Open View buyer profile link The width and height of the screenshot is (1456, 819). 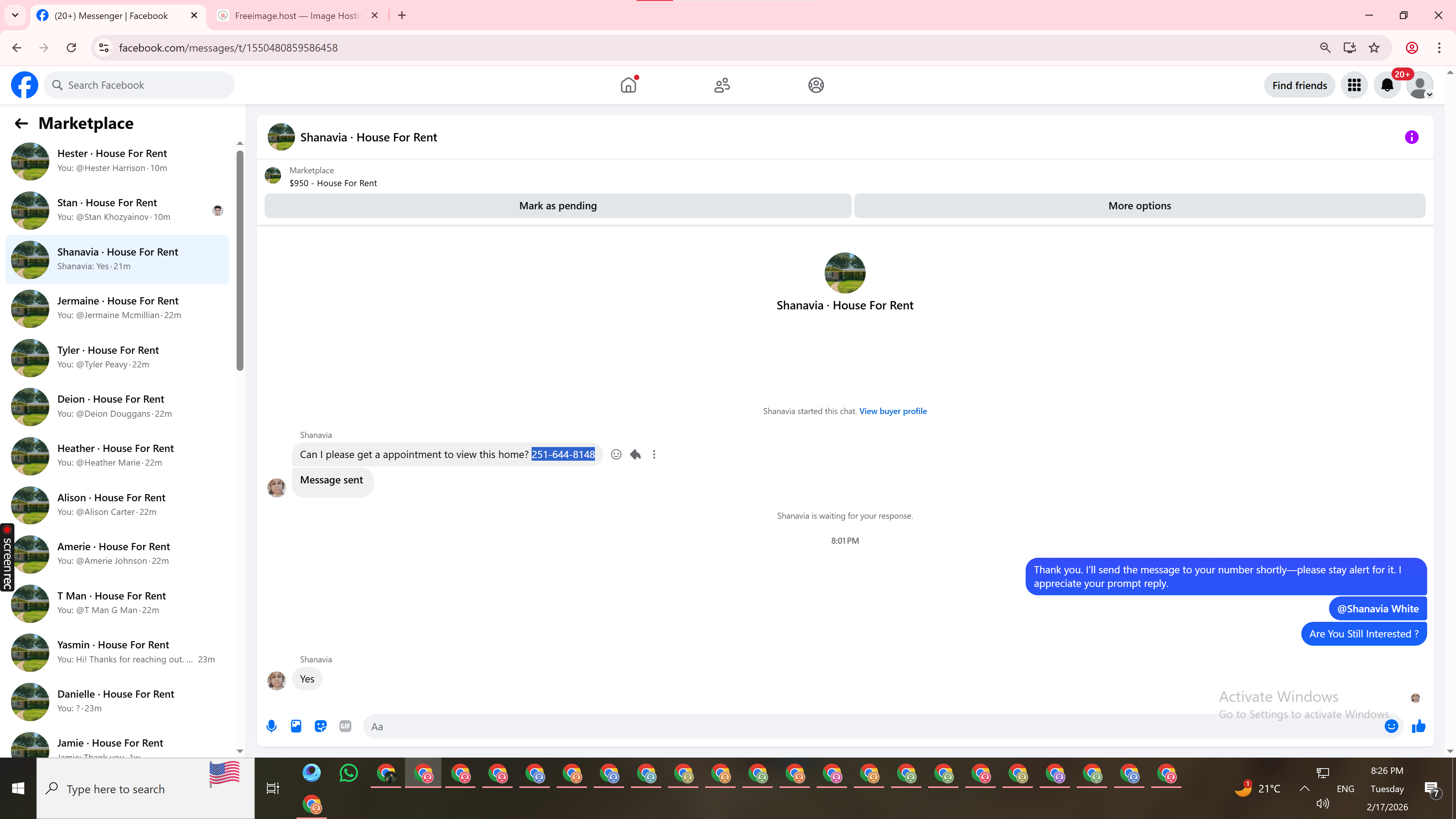click(x=893, y=411)
